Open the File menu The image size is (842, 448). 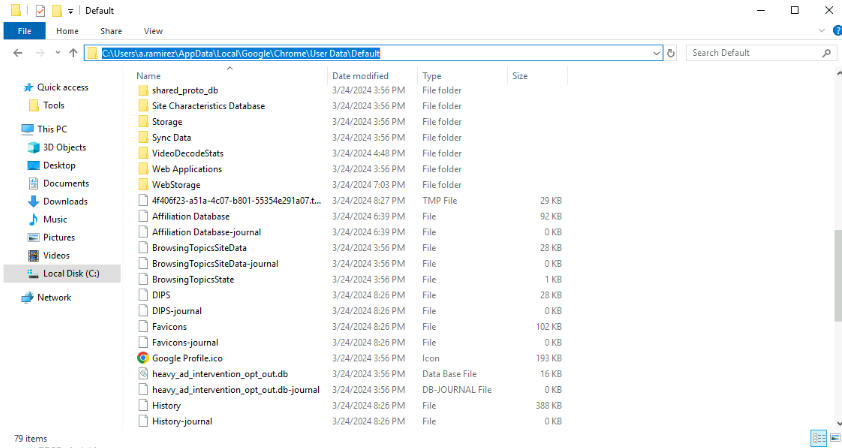[x=24, y=31]
